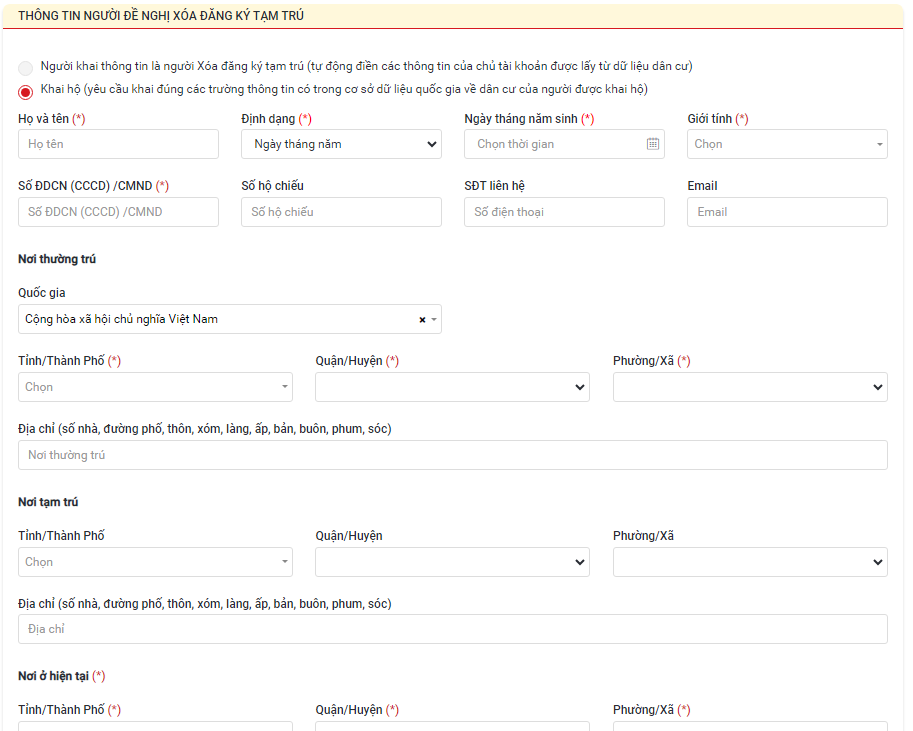
Task: Click the 'Số ĐDCN (CCCD) /CMND' input field
Action: (118, 212)
